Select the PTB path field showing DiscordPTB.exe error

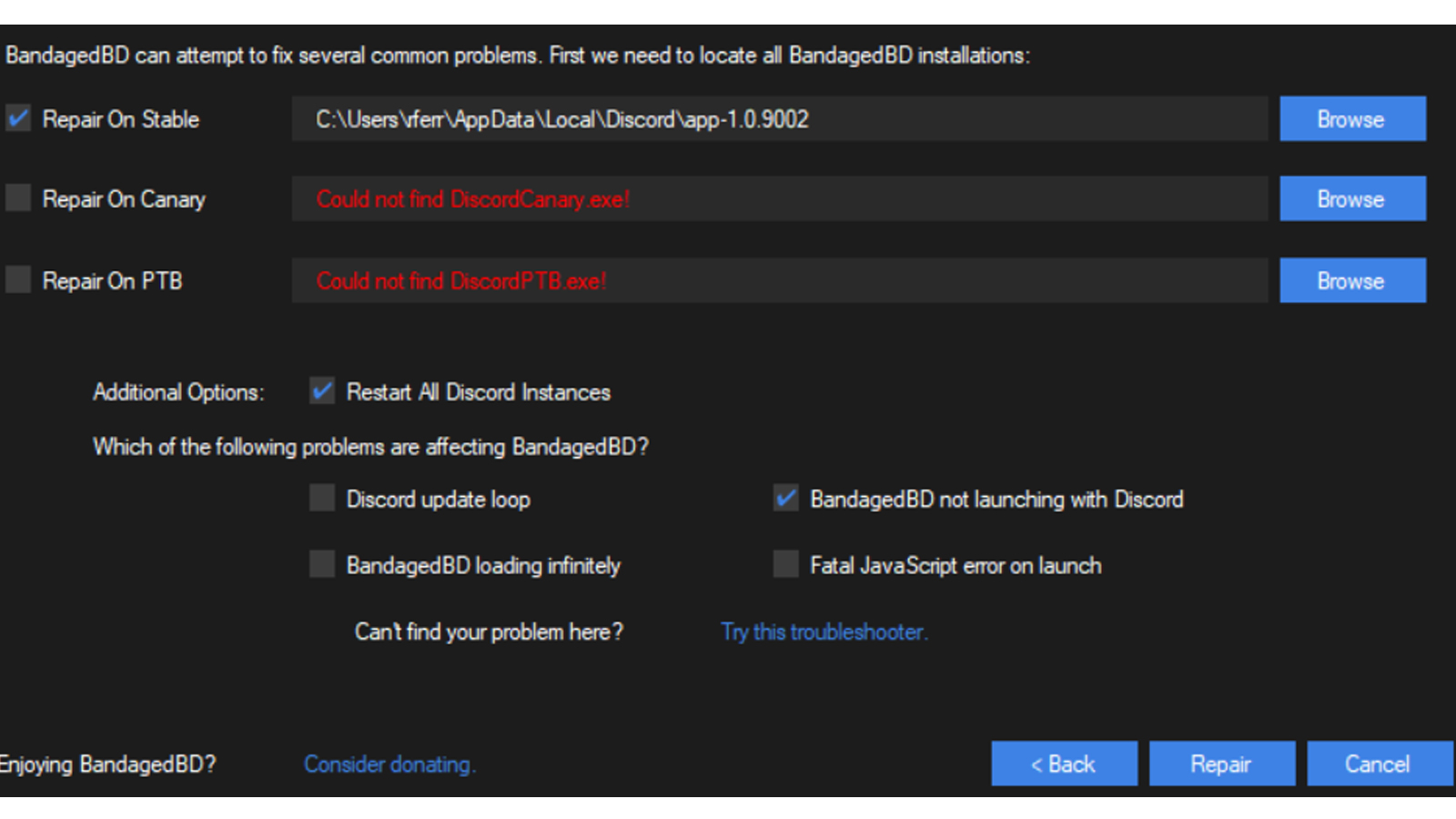(x=780, y=280)
